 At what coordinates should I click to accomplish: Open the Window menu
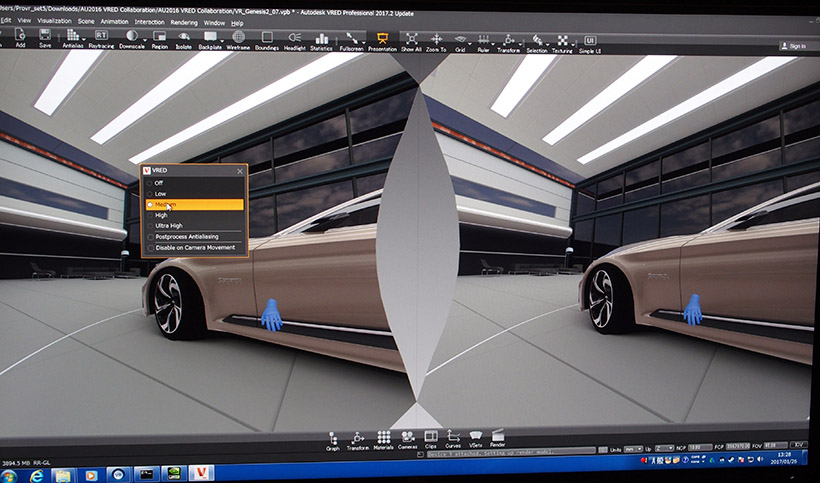tap(214, 23)
